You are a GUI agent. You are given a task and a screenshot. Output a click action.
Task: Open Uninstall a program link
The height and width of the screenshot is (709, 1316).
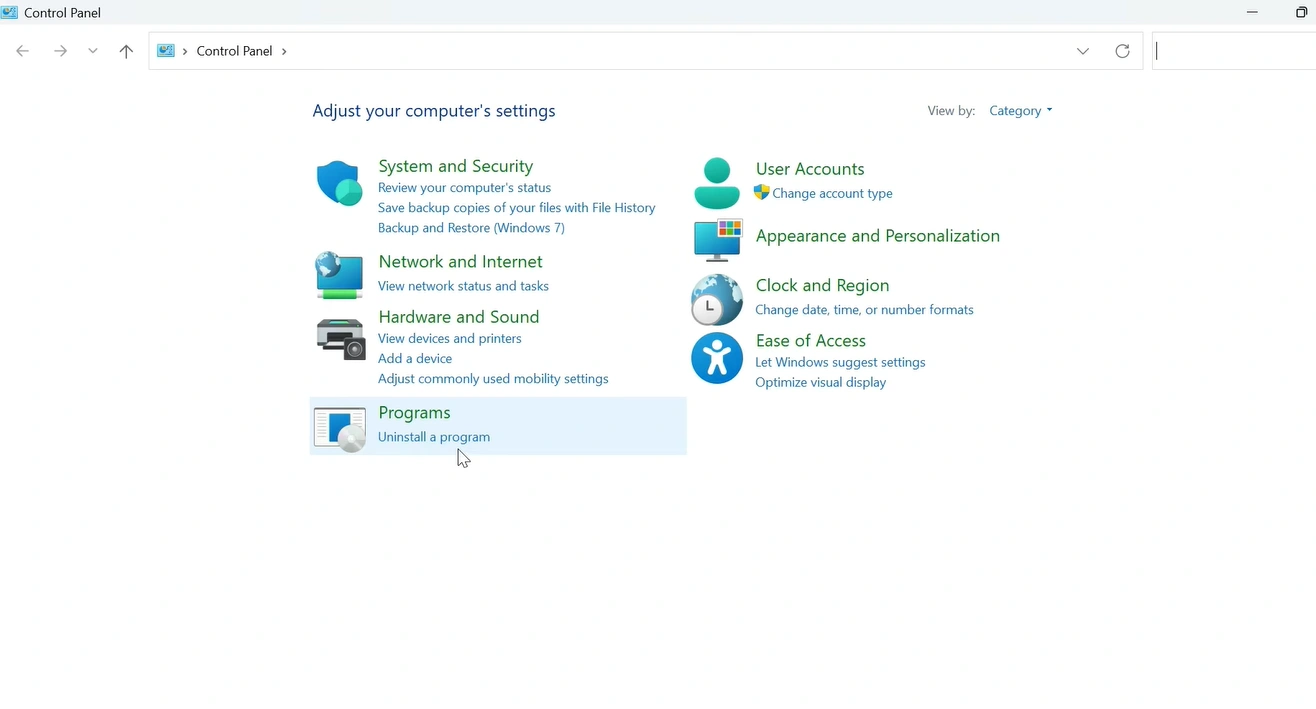(433, 437)
